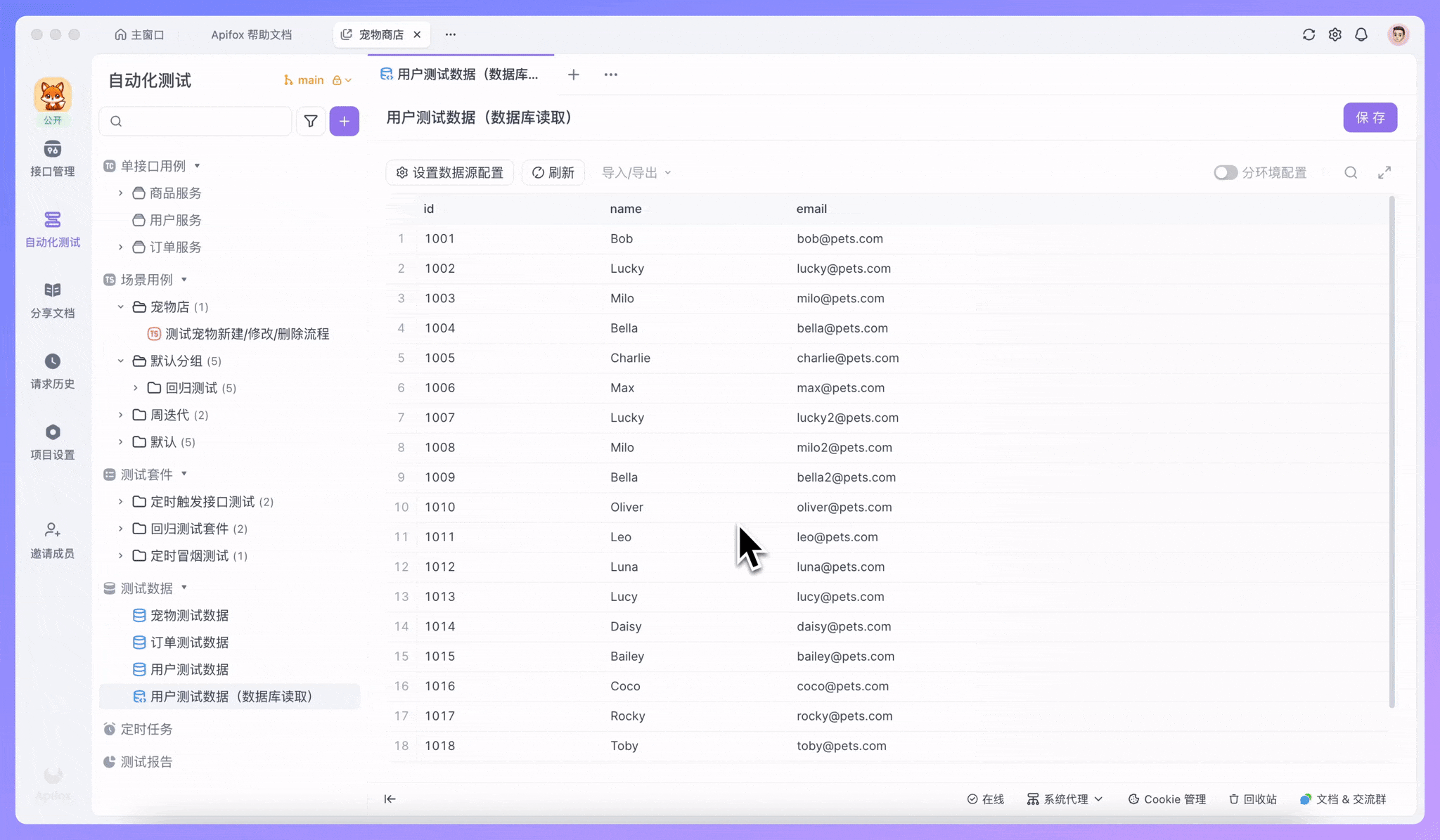Open the 回收站 in the status bar
The image size is (1440, 840).
point(1252,799)
